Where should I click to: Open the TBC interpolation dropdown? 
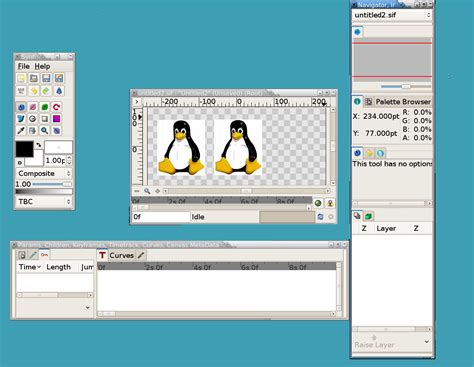(x=44, y=202)
